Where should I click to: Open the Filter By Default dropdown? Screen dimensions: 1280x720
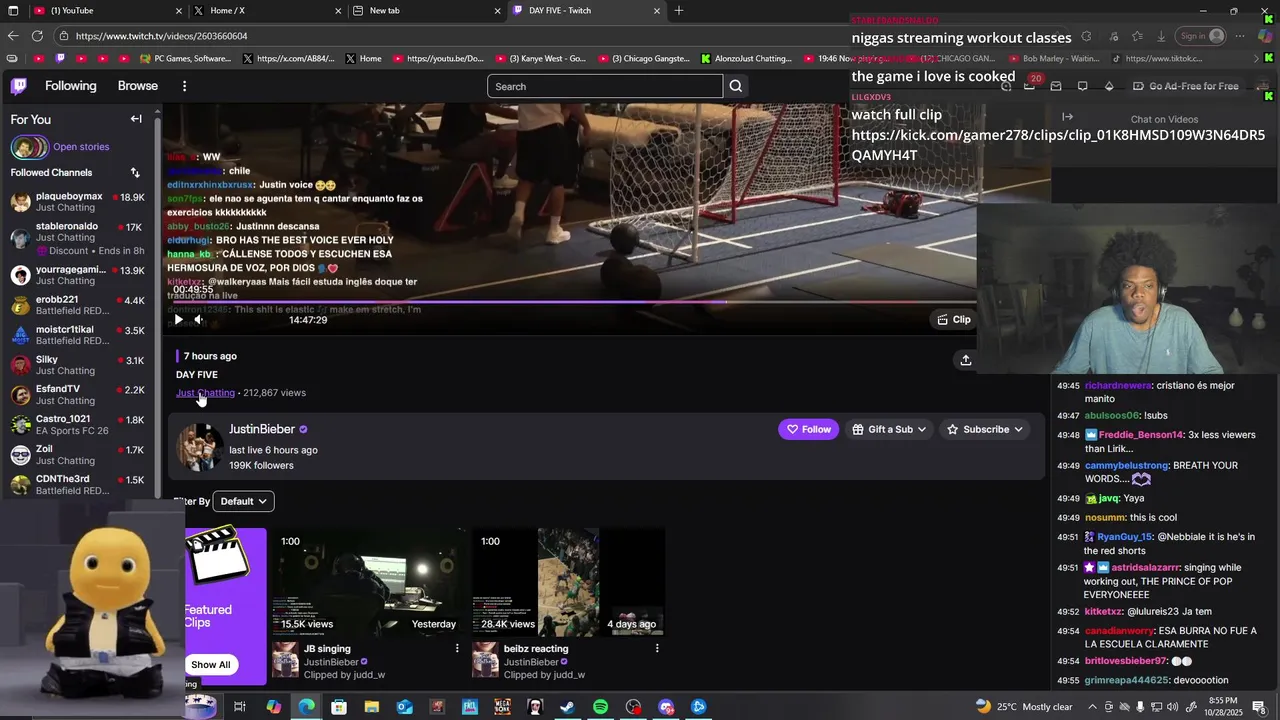(x=243, y=502)
